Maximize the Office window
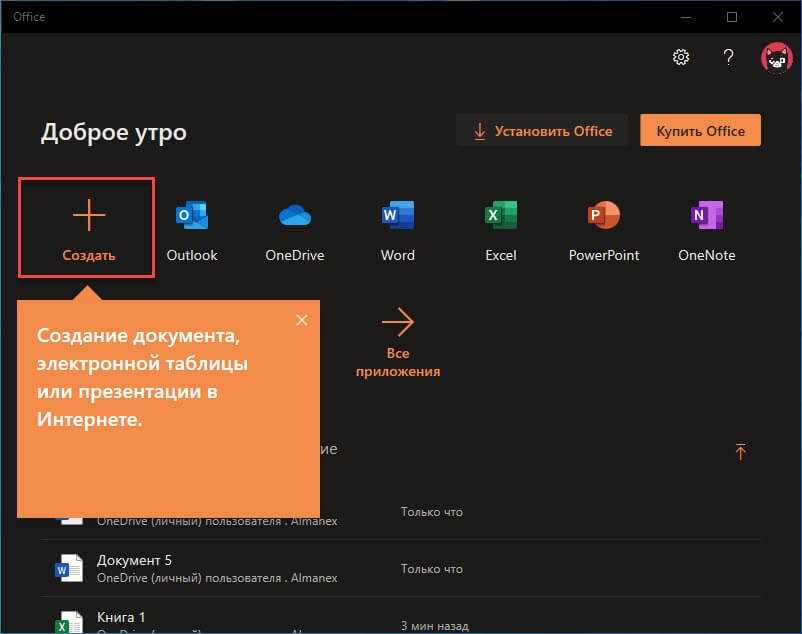This screenshot has height=634, width=802. [732, 17]
